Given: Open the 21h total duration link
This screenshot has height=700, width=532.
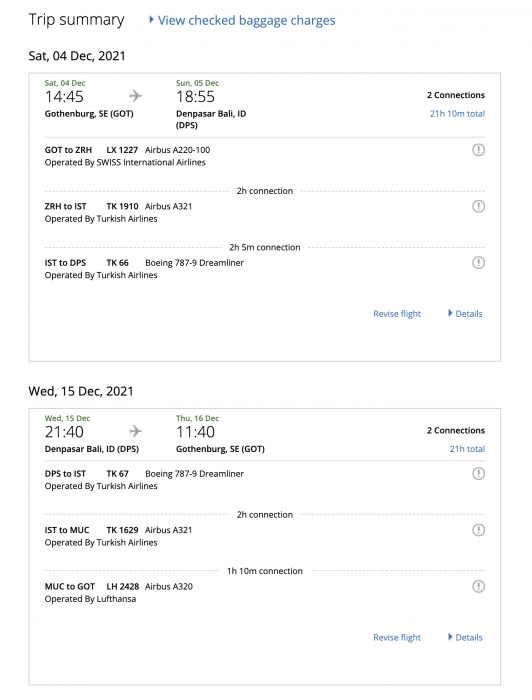Looking at the screenshot, I should click(467, 449).
